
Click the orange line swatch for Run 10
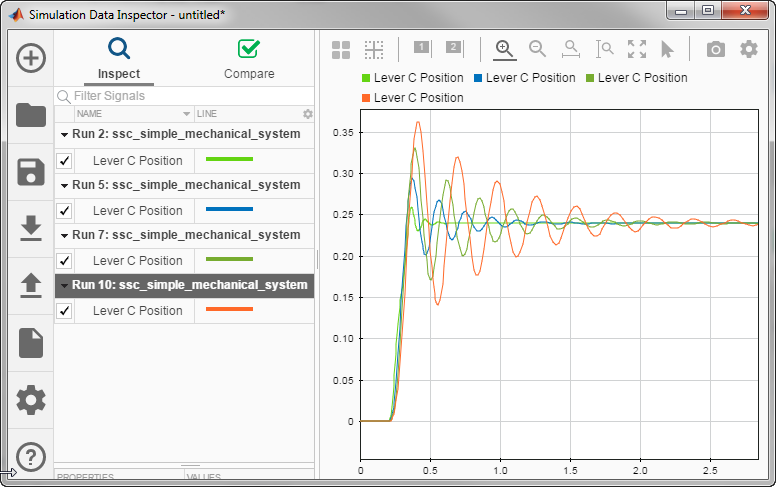[x=229, y=310]
